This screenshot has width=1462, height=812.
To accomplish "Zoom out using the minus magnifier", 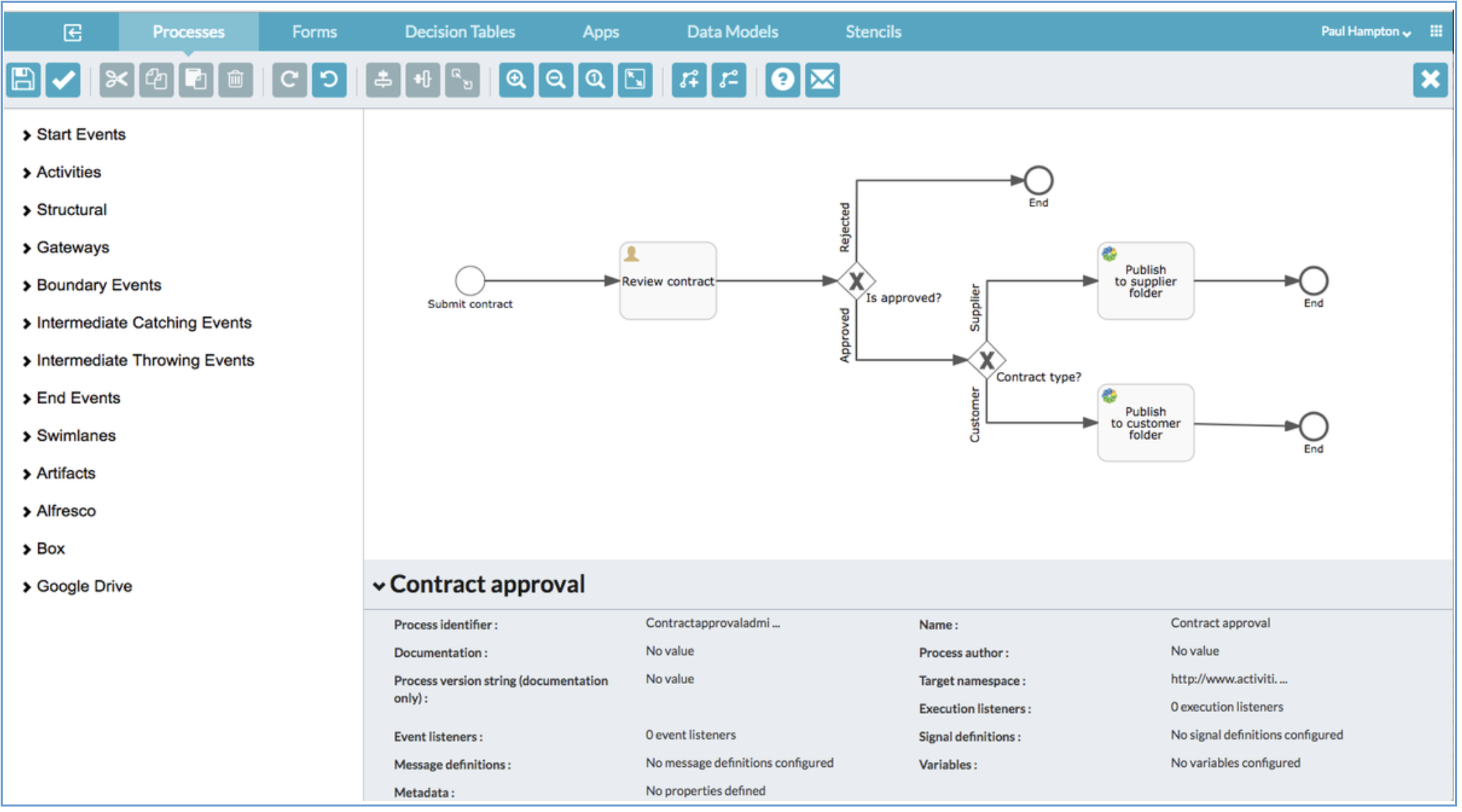I will point(555,80).
